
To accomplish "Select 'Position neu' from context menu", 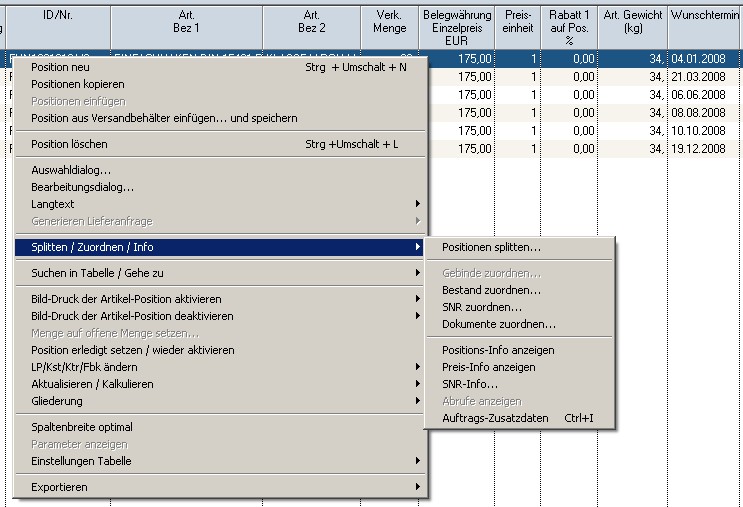I will (60, 68).
